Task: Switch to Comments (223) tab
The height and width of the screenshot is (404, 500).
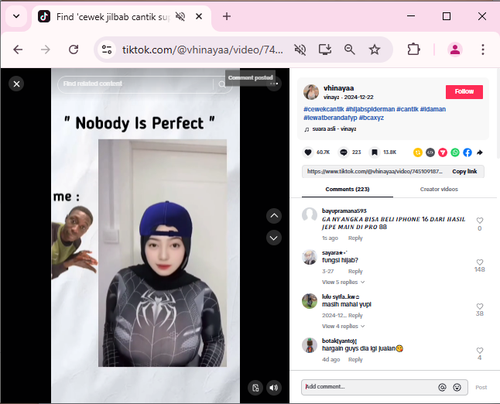Action: click(x=347, y=189)
